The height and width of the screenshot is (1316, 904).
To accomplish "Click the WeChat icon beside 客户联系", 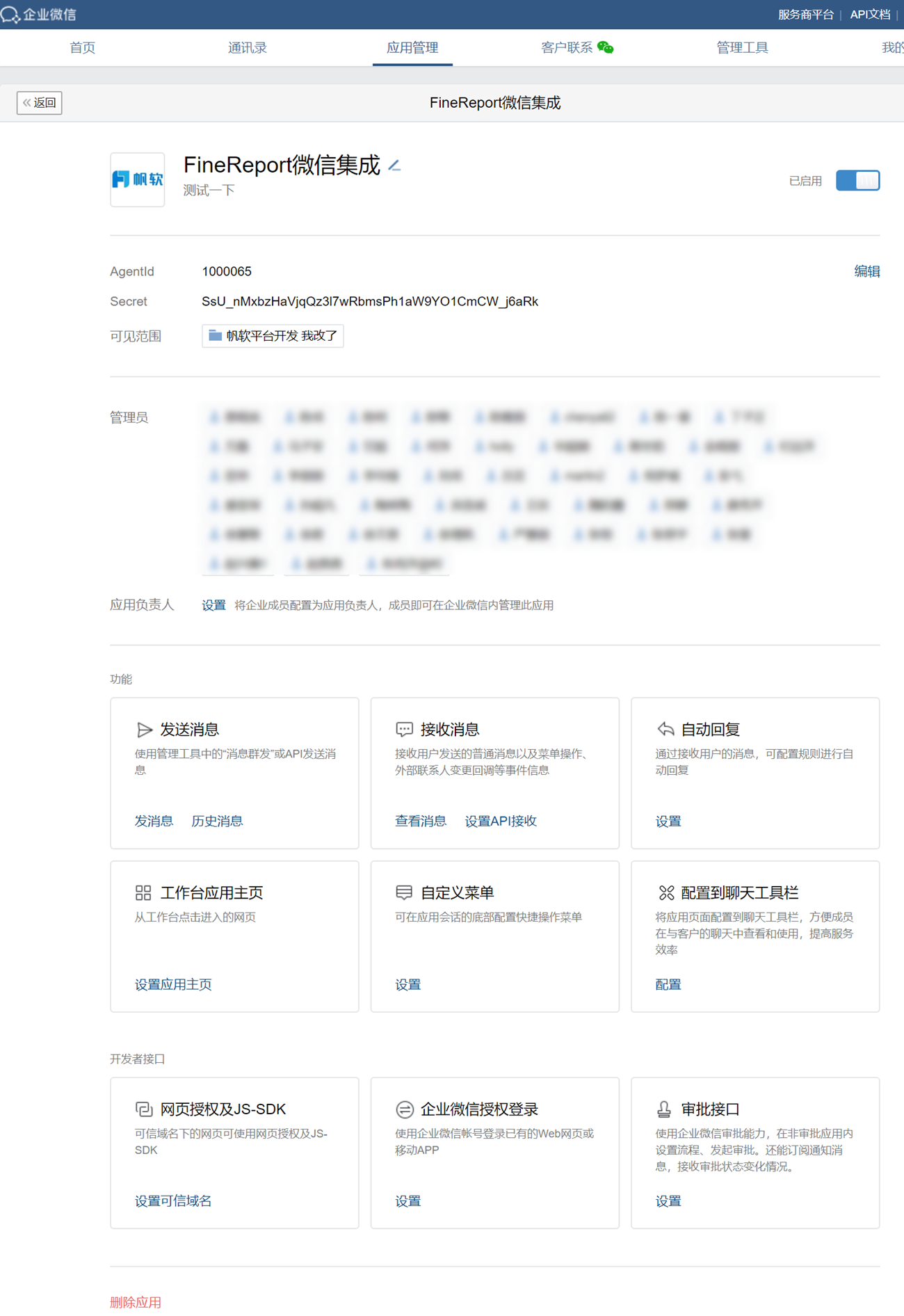I will pos(606,47).
